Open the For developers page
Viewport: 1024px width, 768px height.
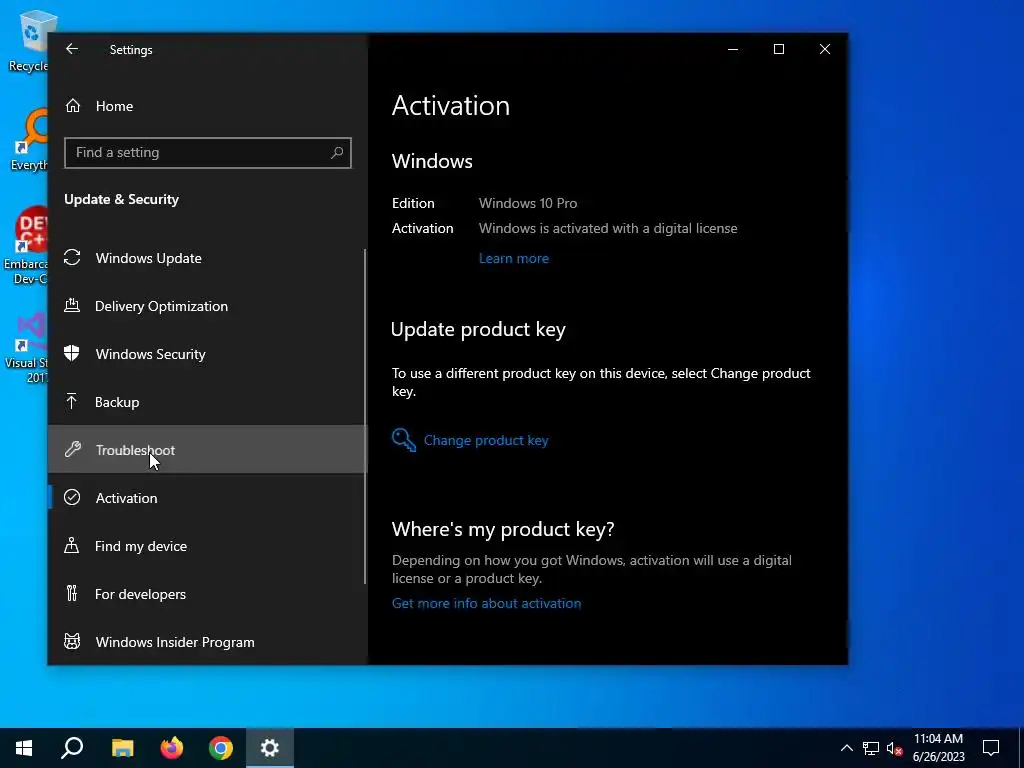pos(208,594)
